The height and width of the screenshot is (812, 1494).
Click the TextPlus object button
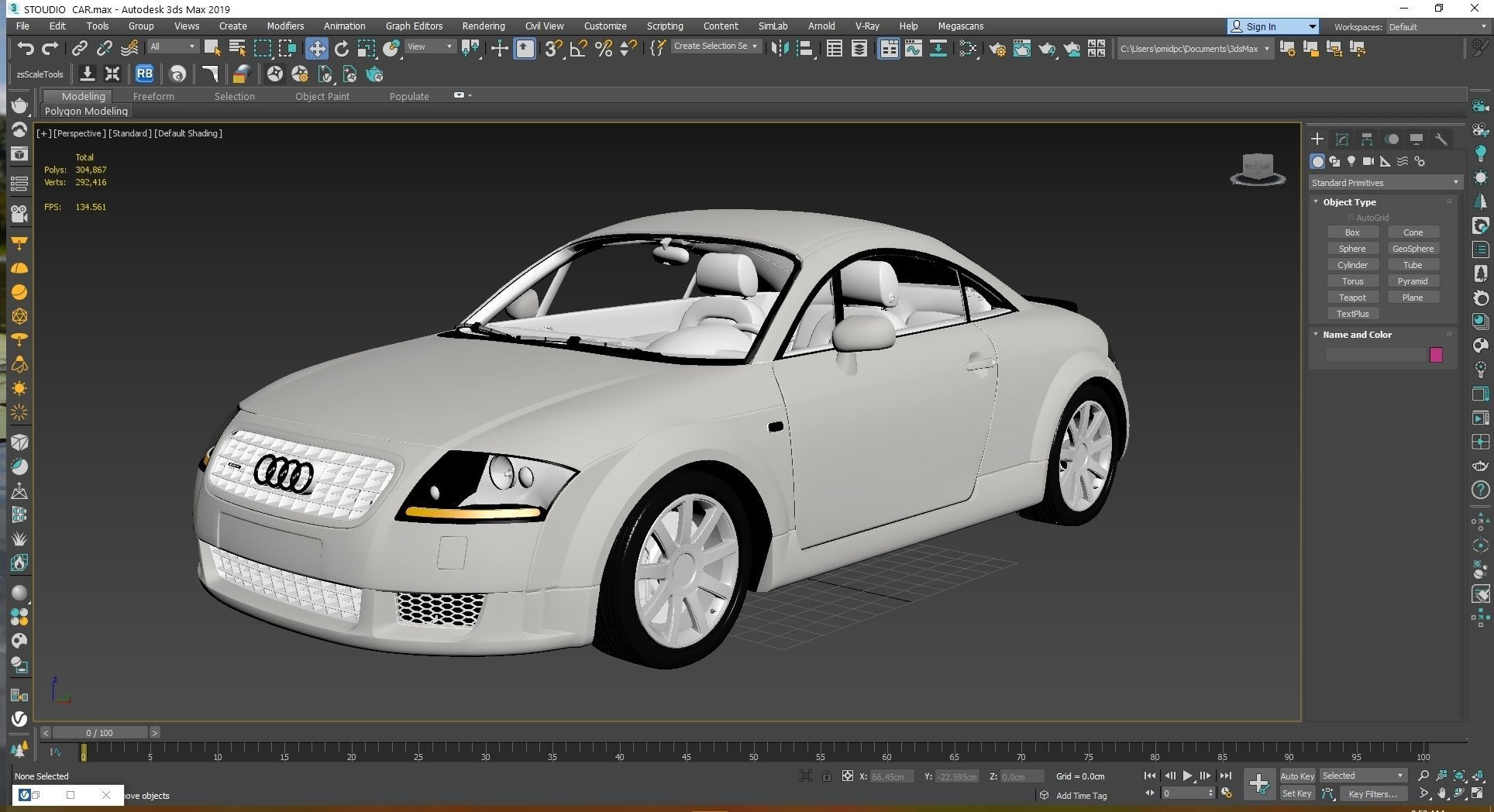click(x=1352, y=314)
